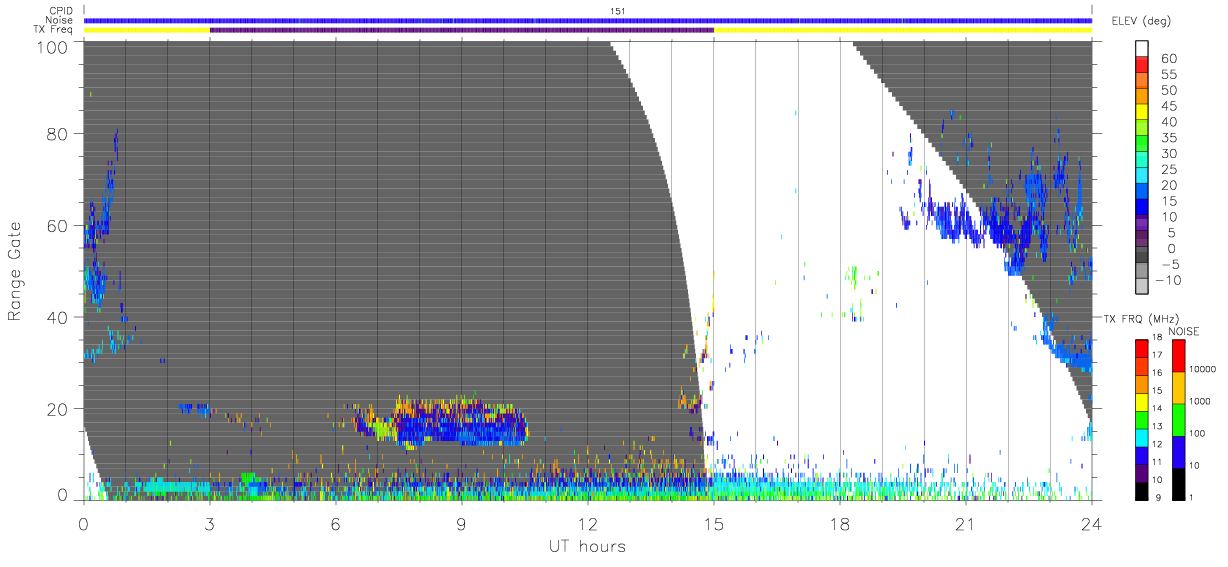Click the black 9–10 MHz TX FRQ swatch
This screenshot has height=567, width=1228.
pos(1142,491)
